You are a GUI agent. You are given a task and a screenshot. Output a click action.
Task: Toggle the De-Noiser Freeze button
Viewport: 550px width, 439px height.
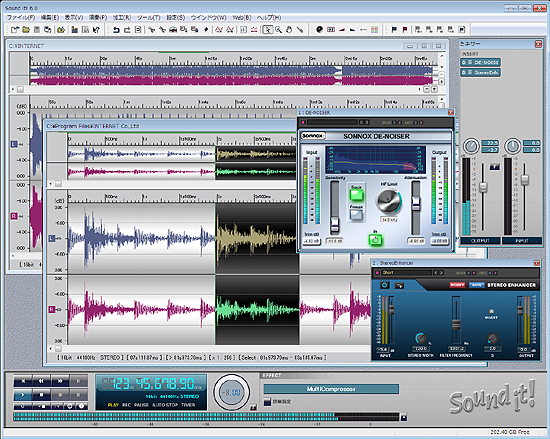[356, 215]
